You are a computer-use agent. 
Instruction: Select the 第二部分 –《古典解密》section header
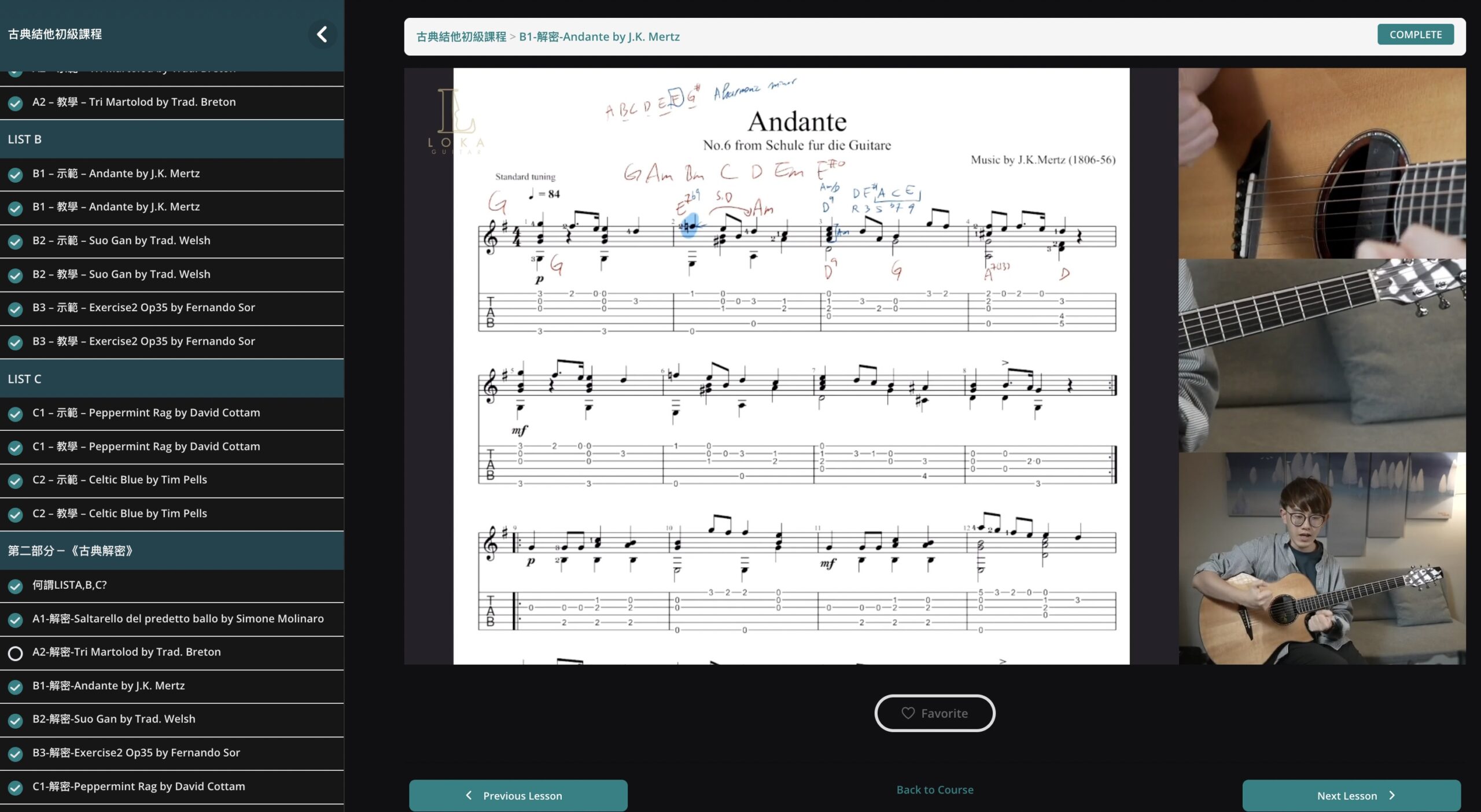tap(172, 551)
